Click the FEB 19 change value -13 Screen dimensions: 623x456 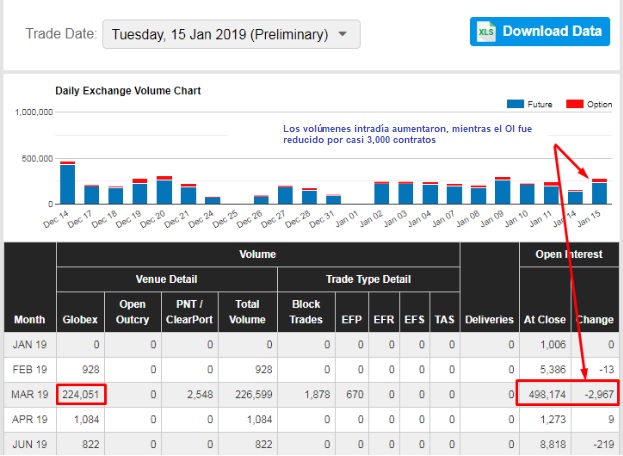pyautogui.click(x=607, y=369)
